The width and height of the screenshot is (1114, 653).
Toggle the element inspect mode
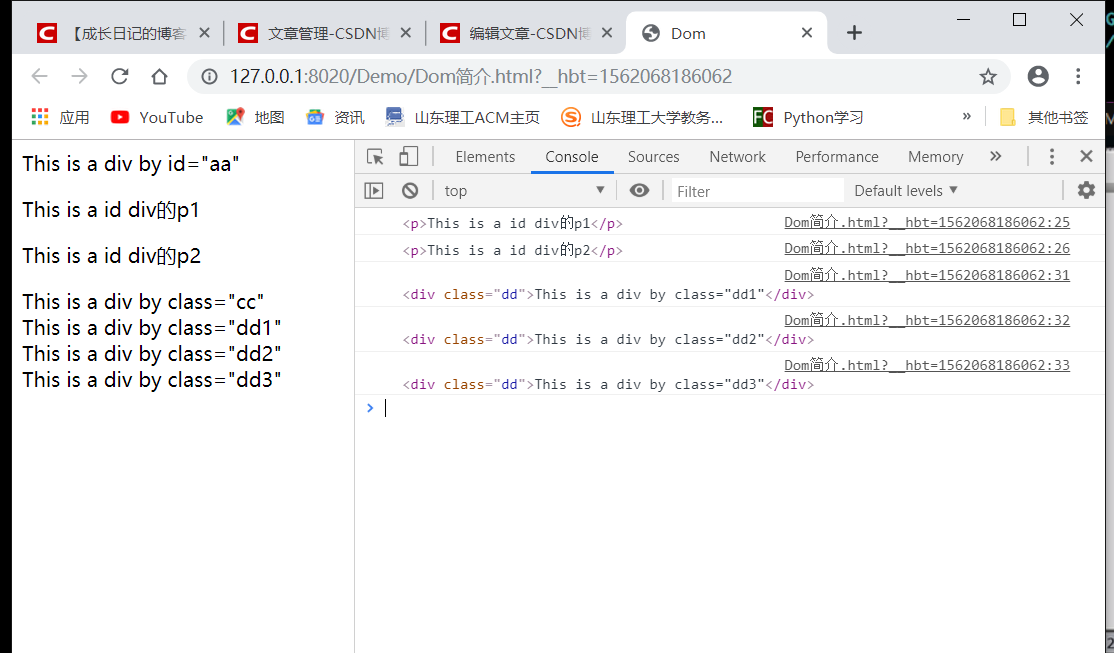375,156
